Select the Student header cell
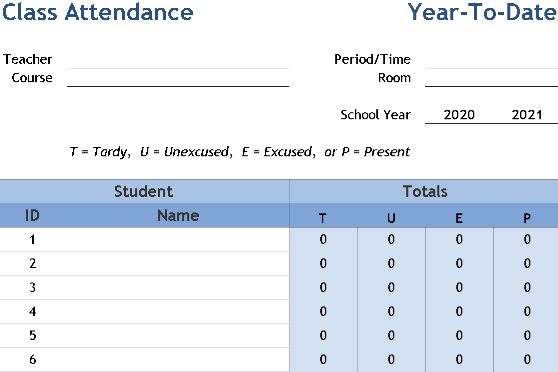This screenshot has height=372, width=558. point(144,192)
